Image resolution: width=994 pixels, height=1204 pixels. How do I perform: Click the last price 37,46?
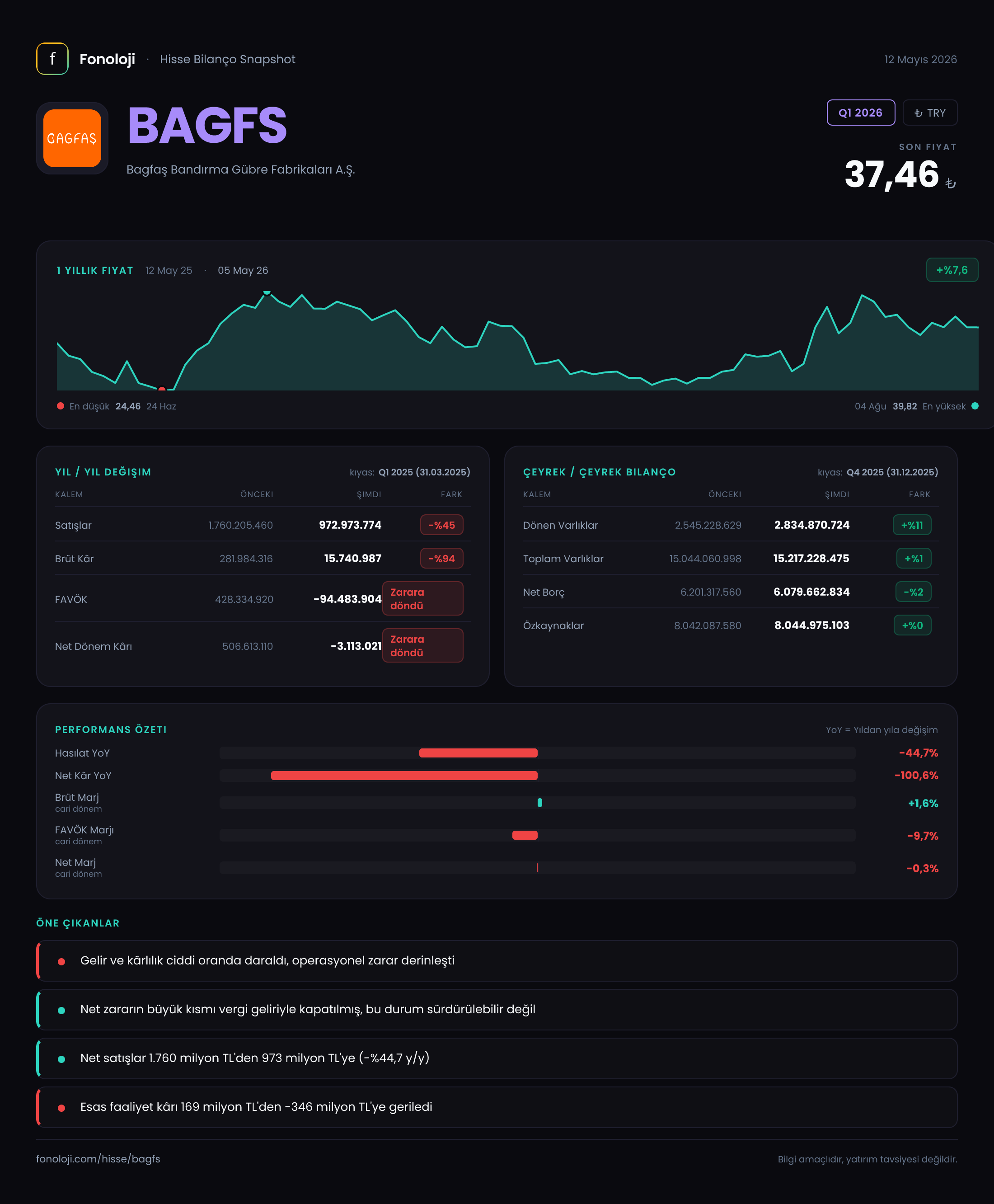click(891, 174)
